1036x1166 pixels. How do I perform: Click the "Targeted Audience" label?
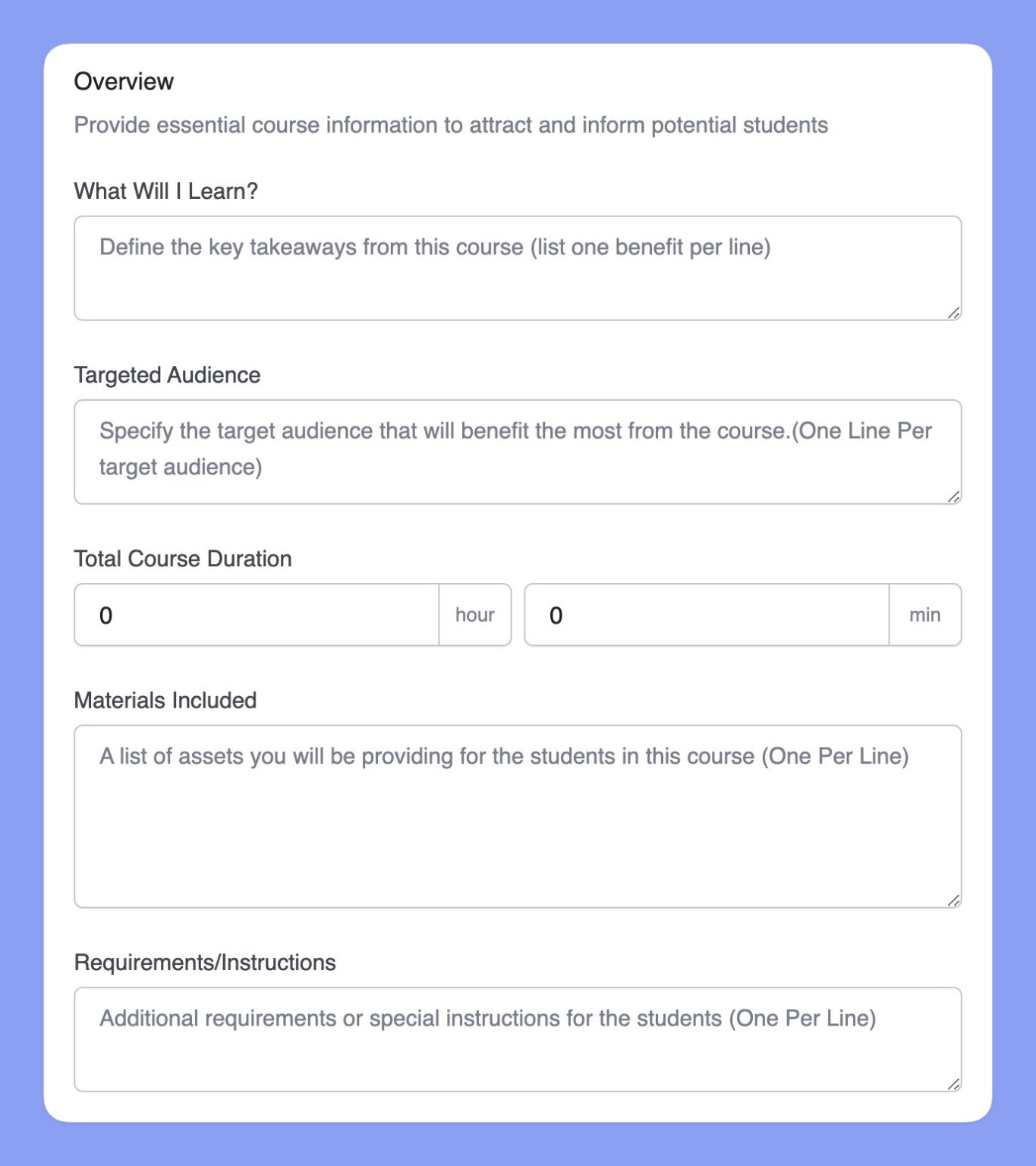tap(167, 375)
